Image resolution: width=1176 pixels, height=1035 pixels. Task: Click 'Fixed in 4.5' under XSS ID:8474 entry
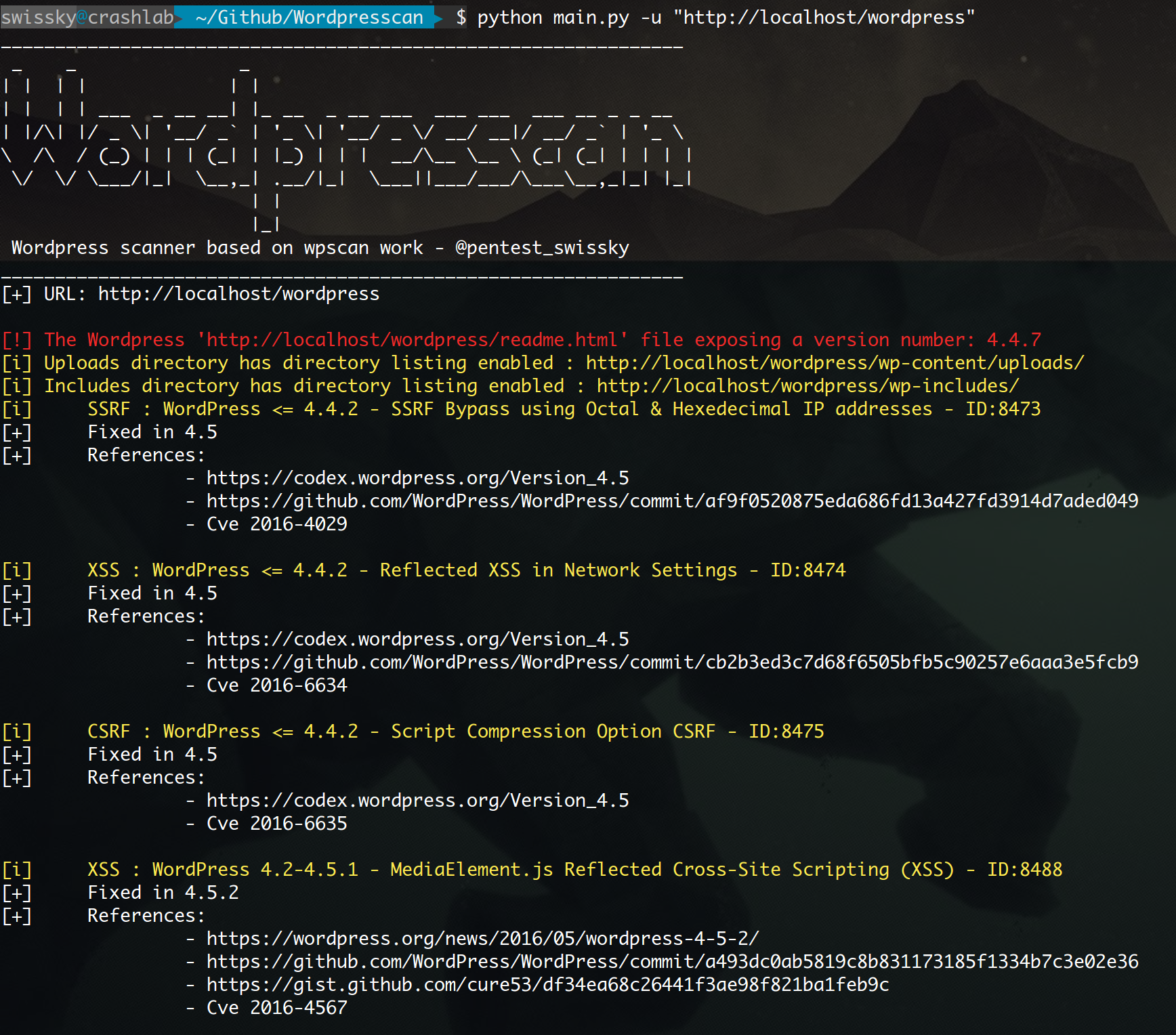click(152, 593)
